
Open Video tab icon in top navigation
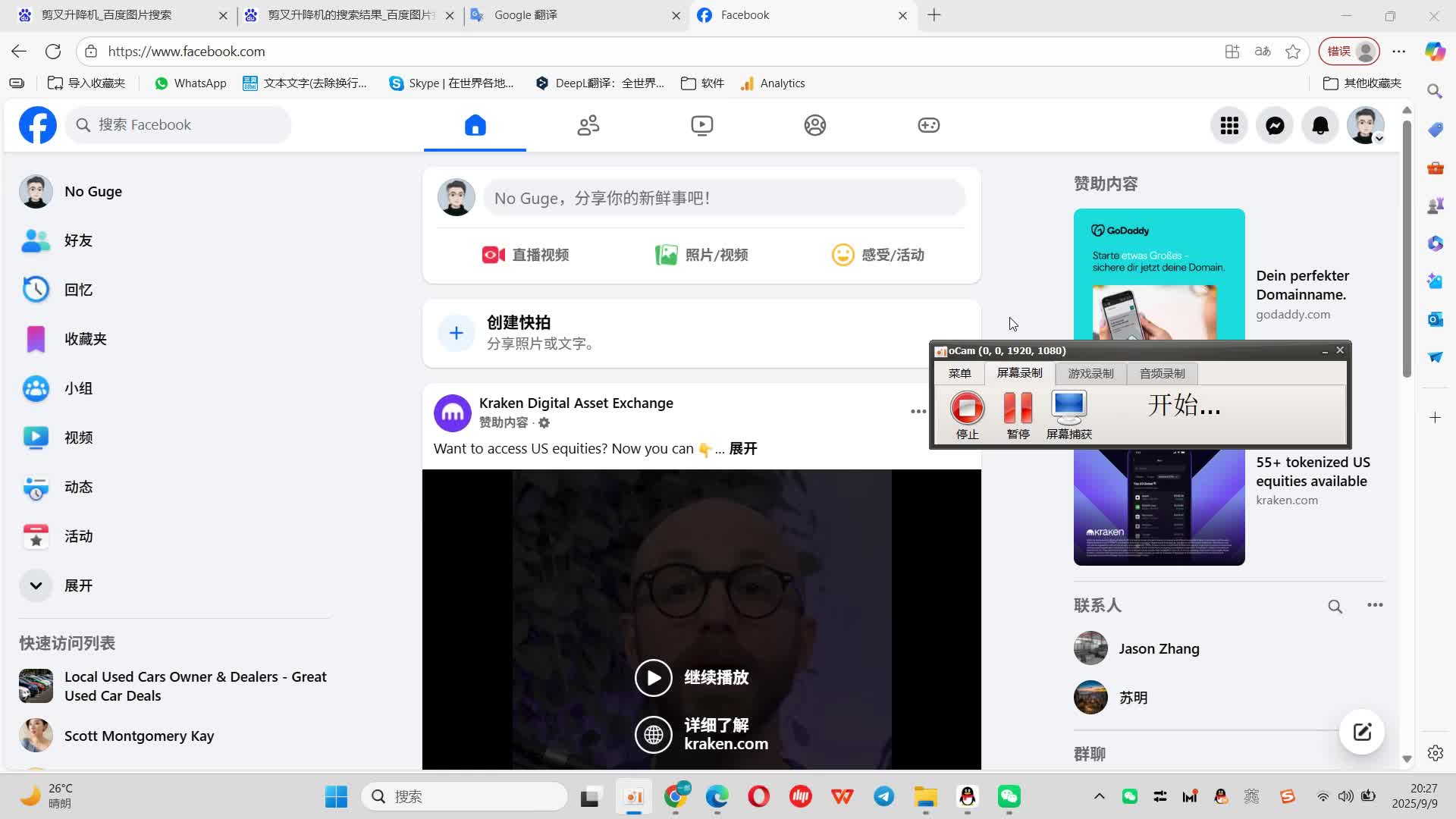(701, 125)
